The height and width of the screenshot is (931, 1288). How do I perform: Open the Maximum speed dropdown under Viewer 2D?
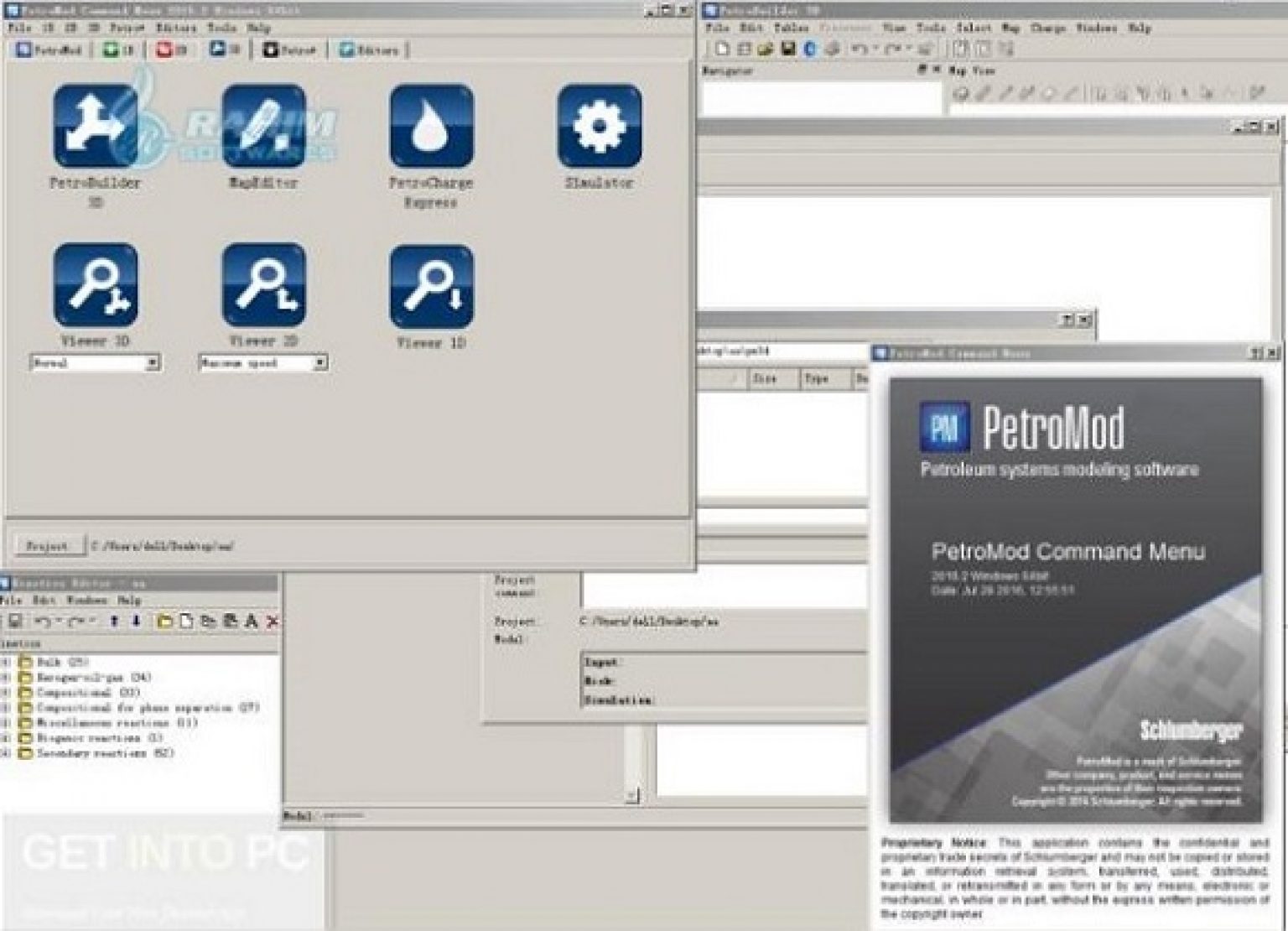pos(319,362)
